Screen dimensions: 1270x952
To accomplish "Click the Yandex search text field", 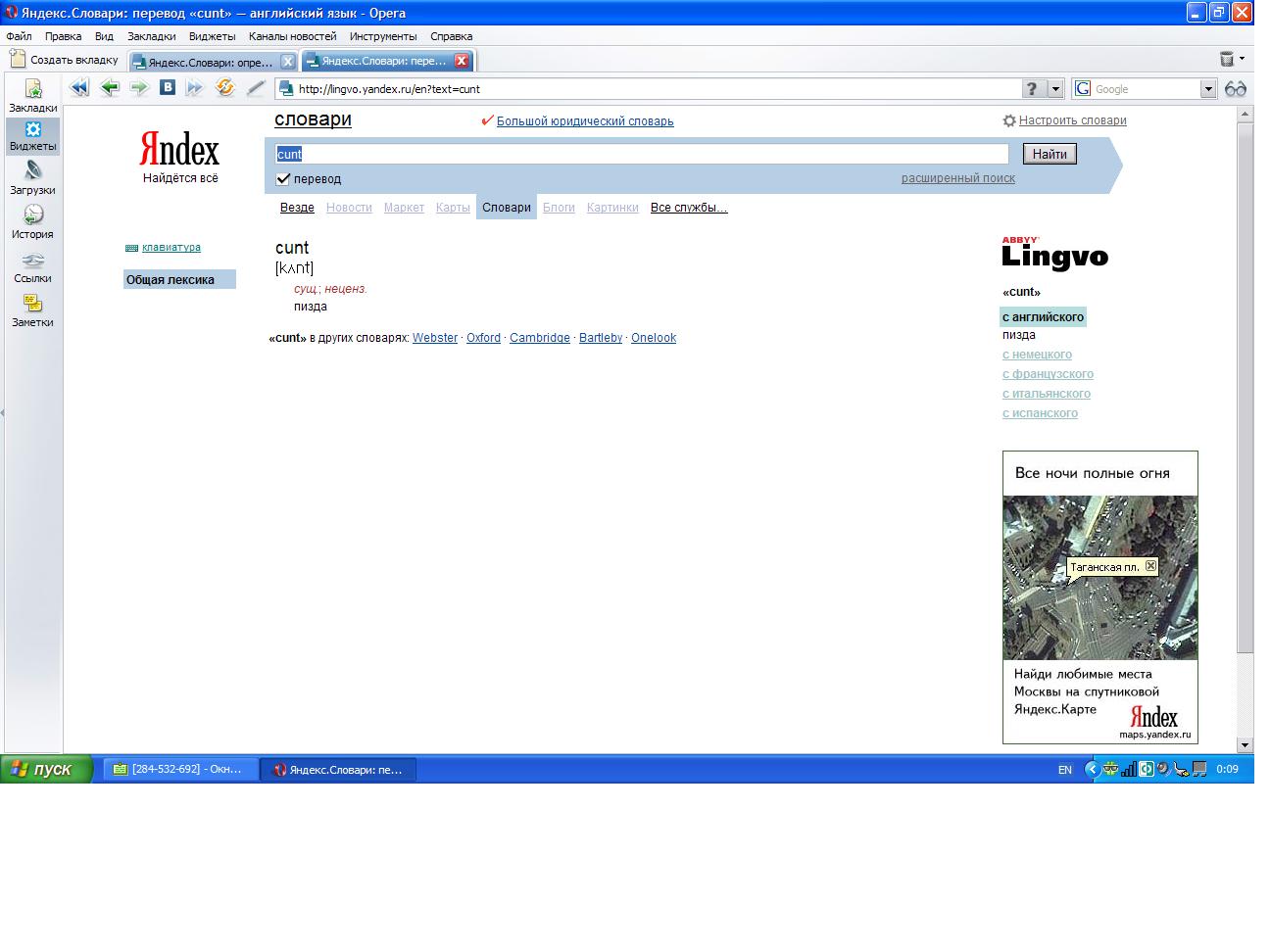I will coord(641,154).
